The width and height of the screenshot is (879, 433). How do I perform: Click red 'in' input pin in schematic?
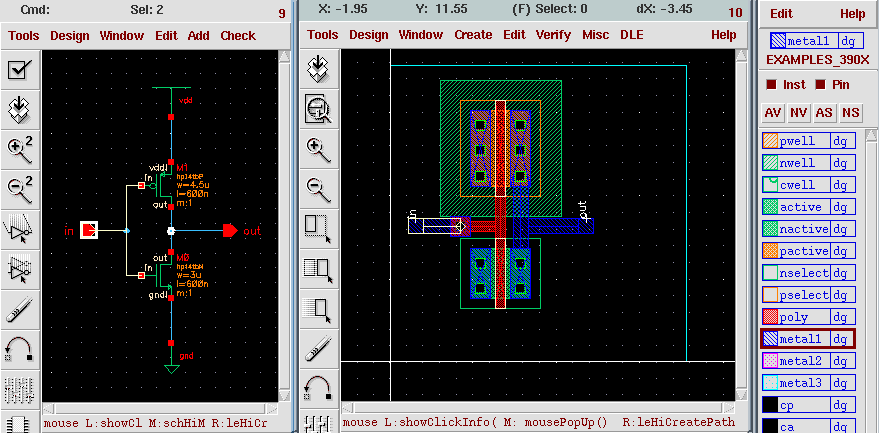pos(89,231)
